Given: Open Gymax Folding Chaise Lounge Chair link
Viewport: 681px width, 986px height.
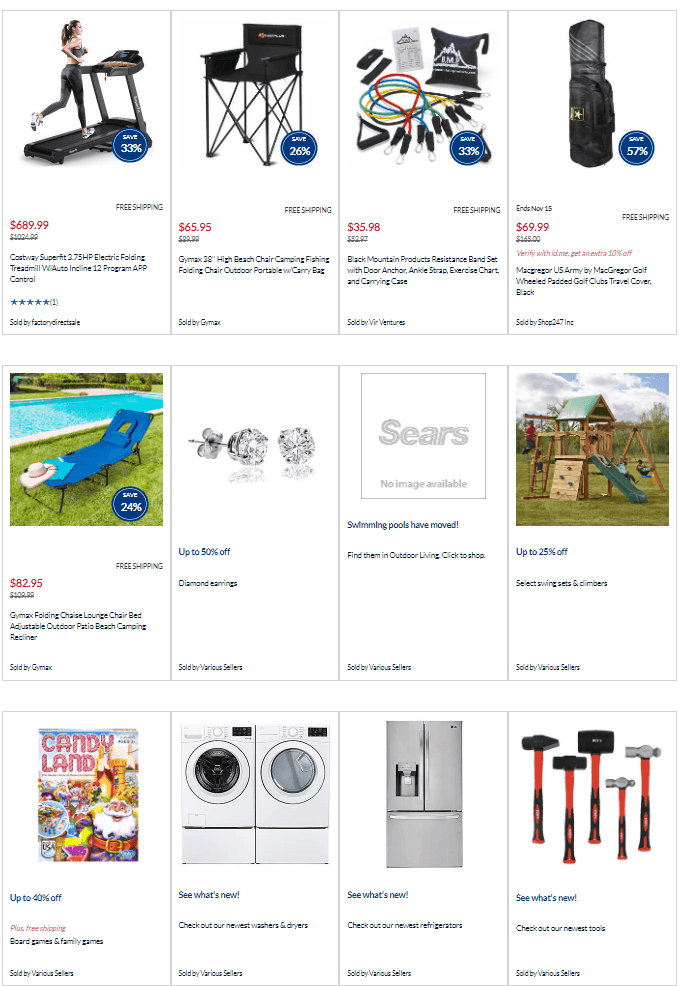Looking at the screenshot, I should [78, 626].
